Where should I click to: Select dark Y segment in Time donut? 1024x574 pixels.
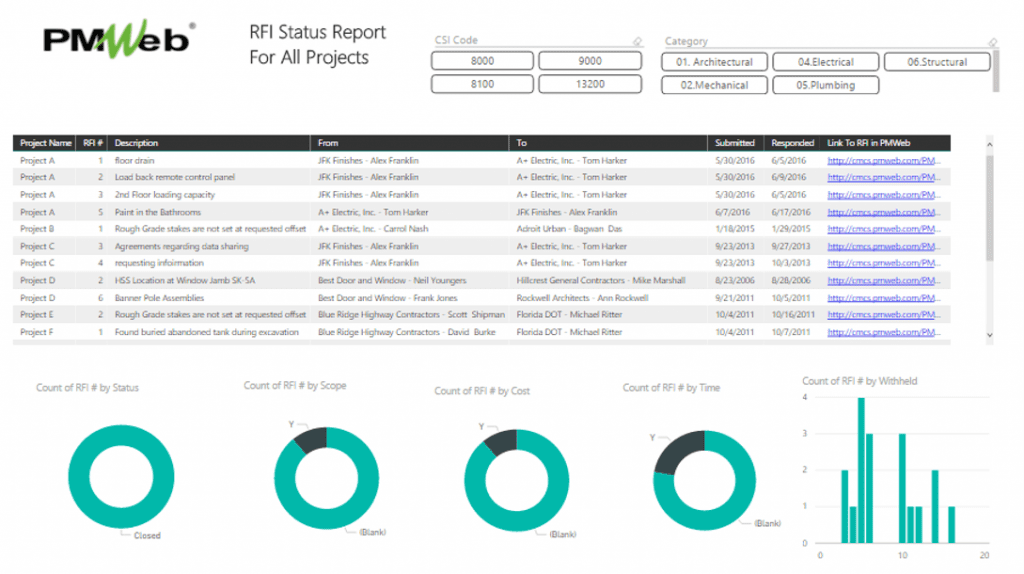click(x=675, y=449)
